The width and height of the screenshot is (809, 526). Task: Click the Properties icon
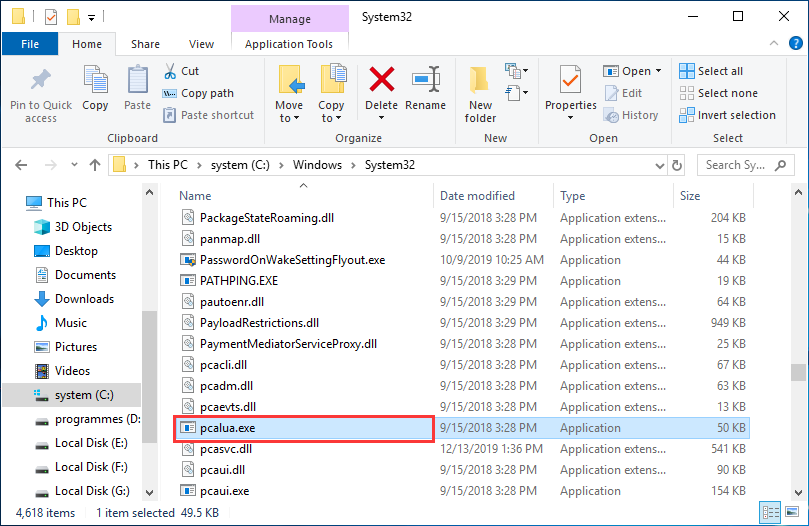tap(571, 79)
